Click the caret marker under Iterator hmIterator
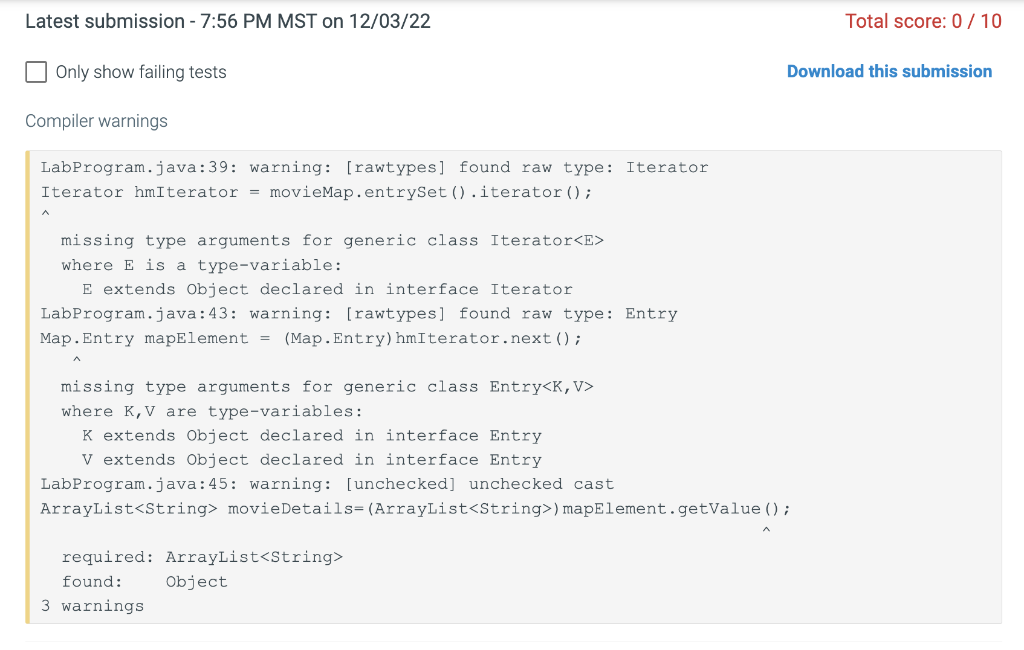This screenshot has width=1024, height=650. (x=45, y=213)
